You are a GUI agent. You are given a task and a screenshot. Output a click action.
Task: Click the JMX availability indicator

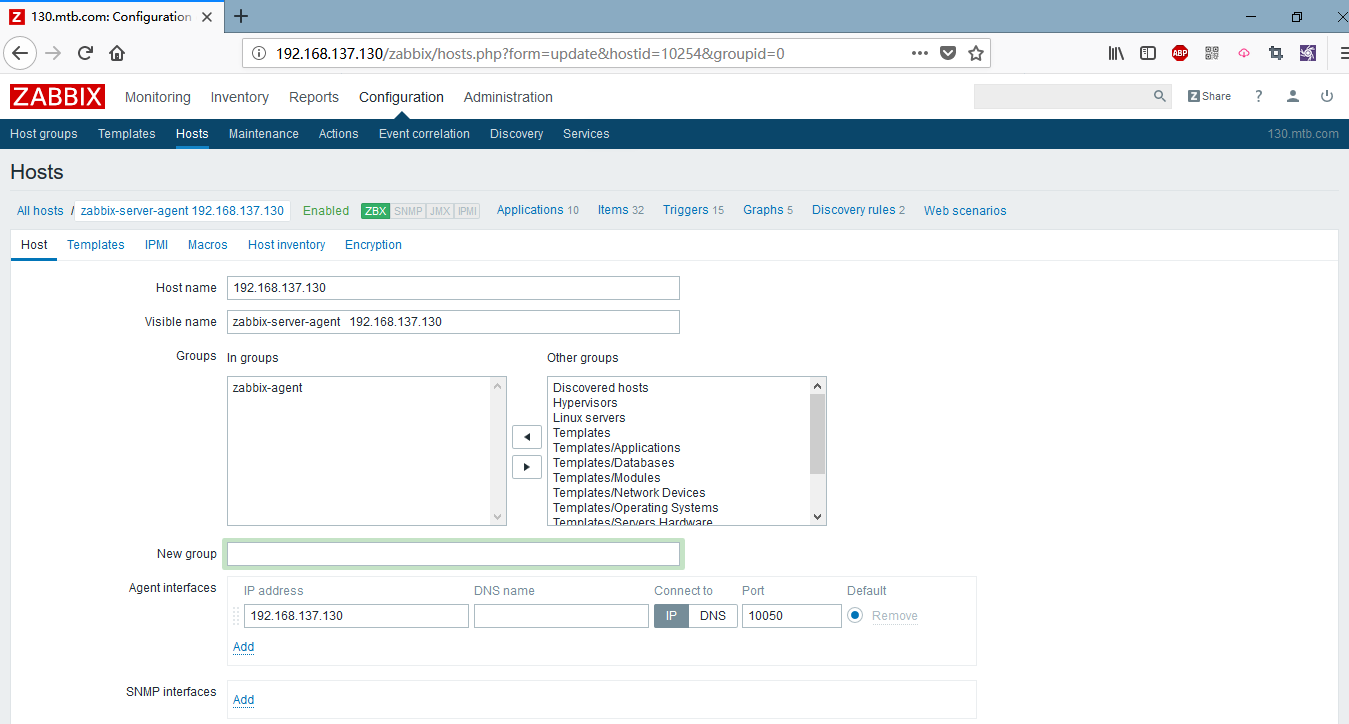coord(440,211)
